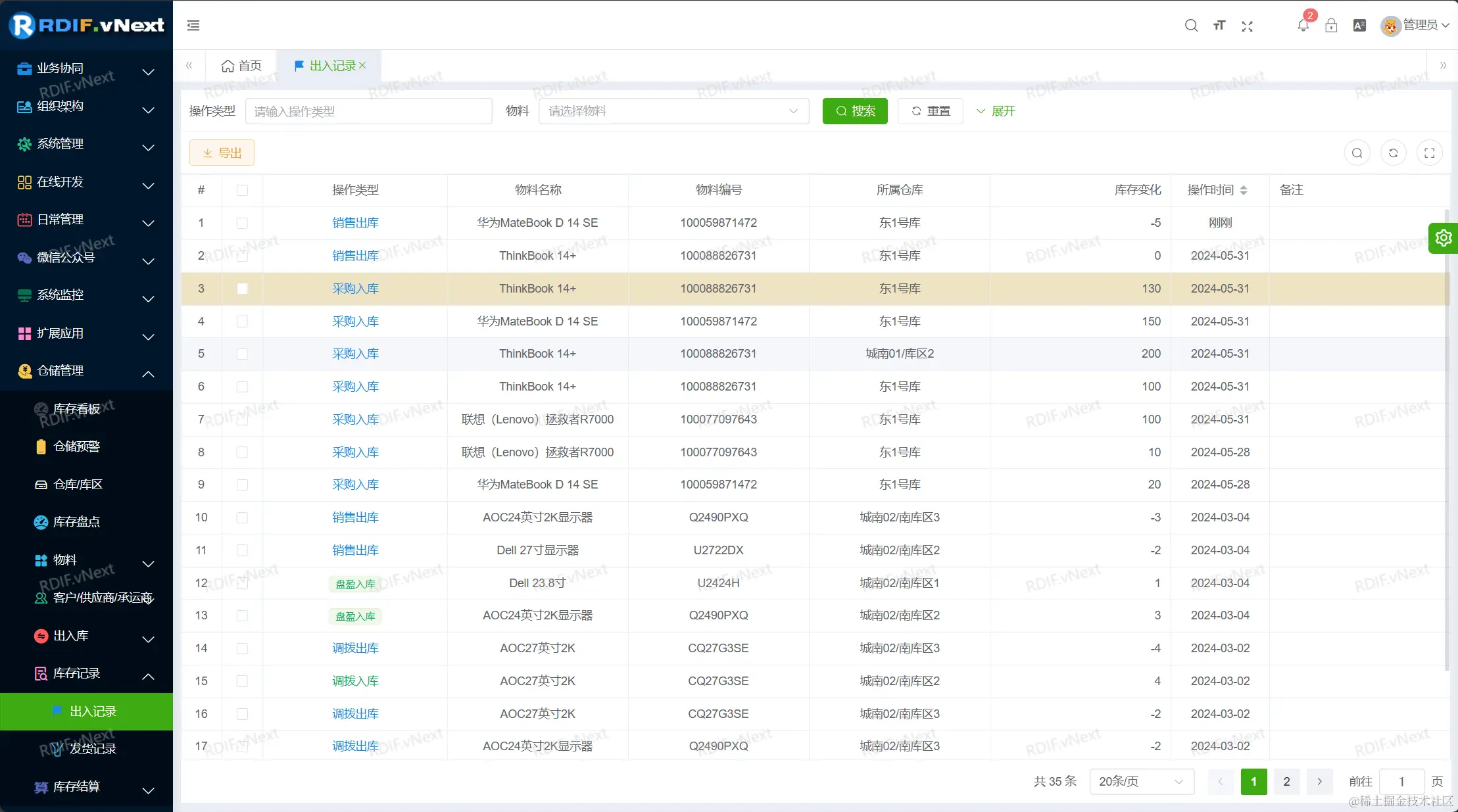Click the 导出 export button
Screen dimensions: 1458x812
tap(222, 153)
